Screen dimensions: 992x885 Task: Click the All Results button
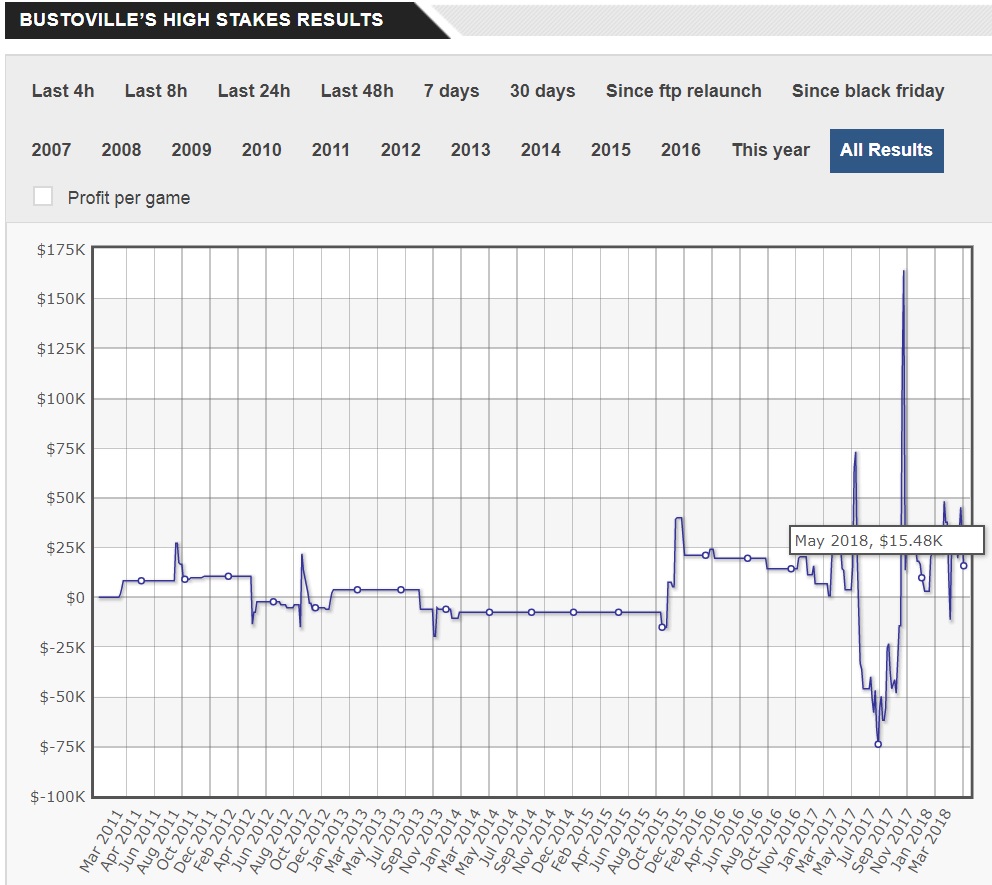(886, 150)
